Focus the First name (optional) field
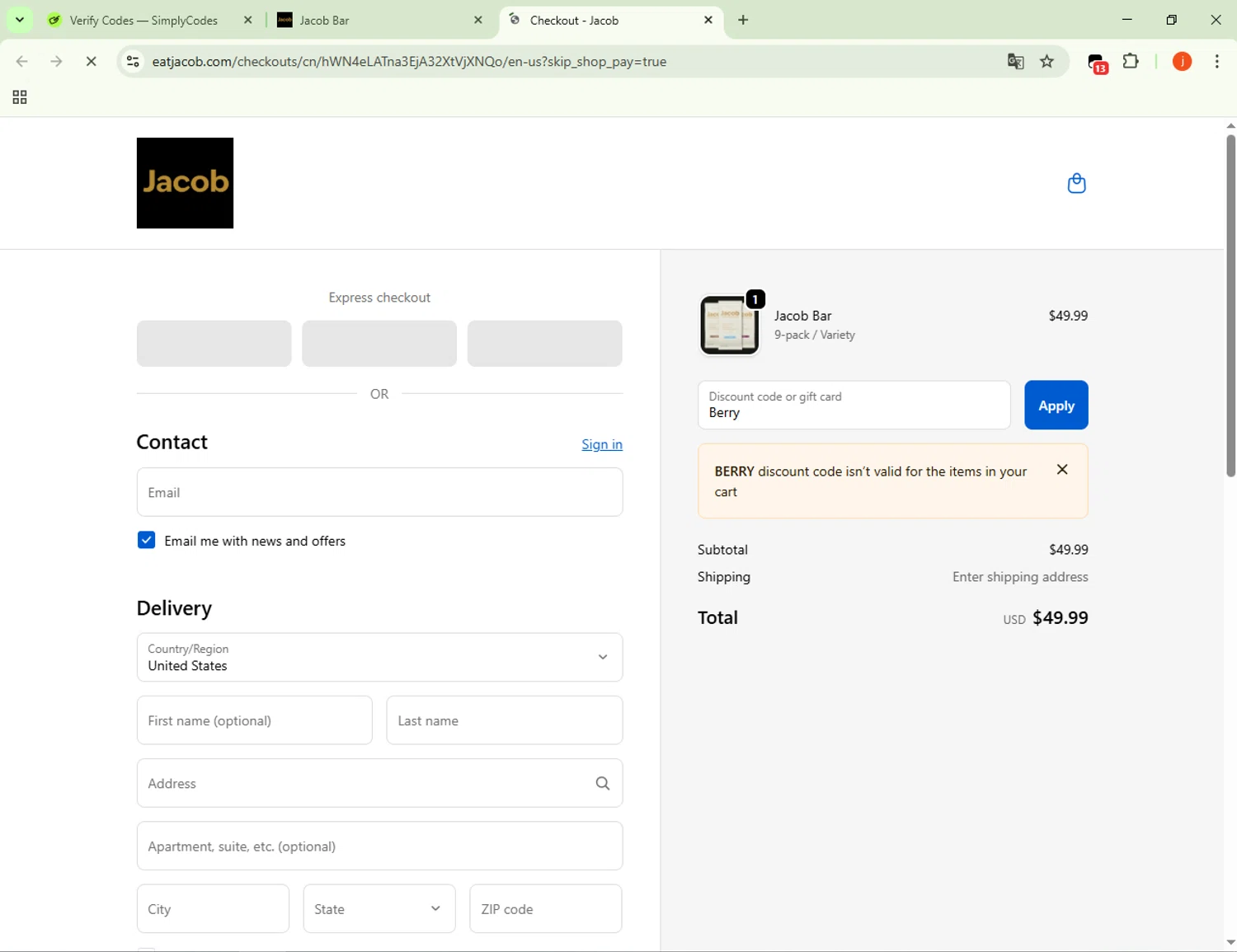 (255, 720)
